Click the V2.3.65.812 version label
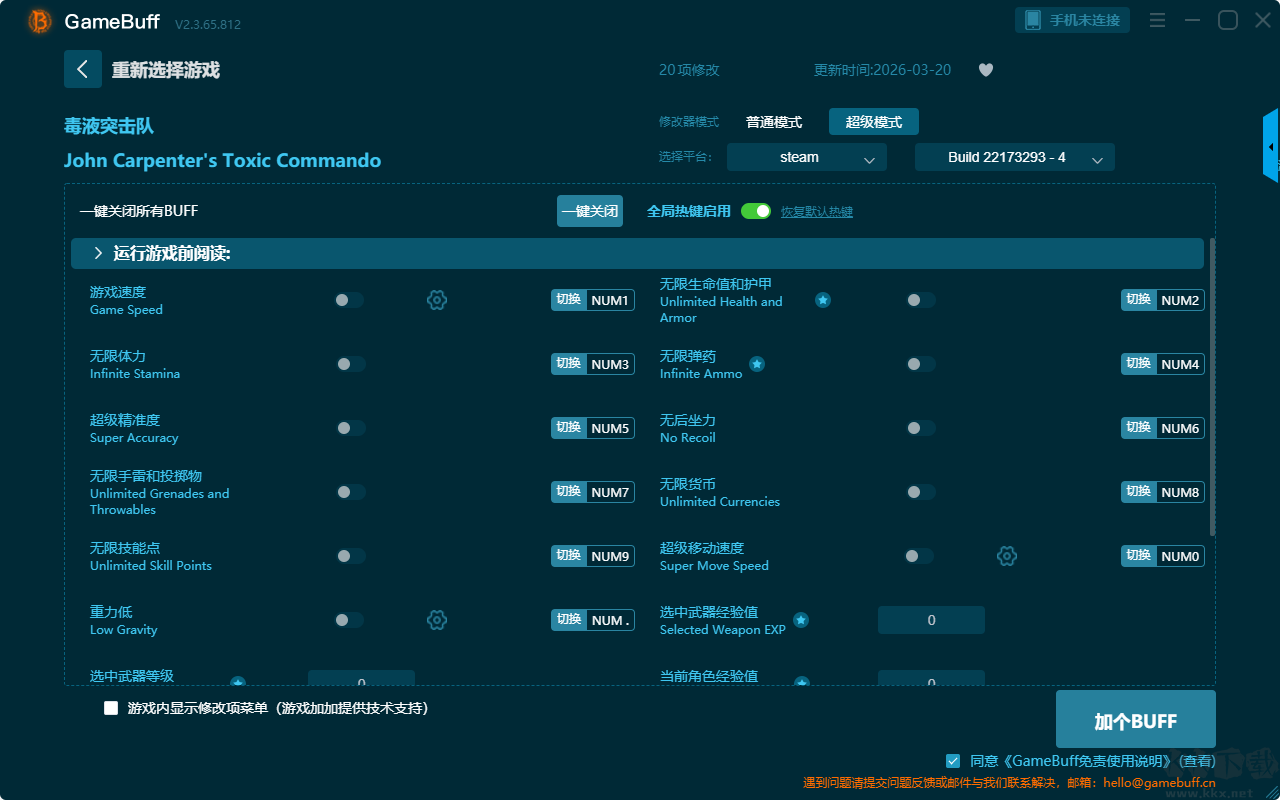1280x800 pixels. (x=208, y=24)
